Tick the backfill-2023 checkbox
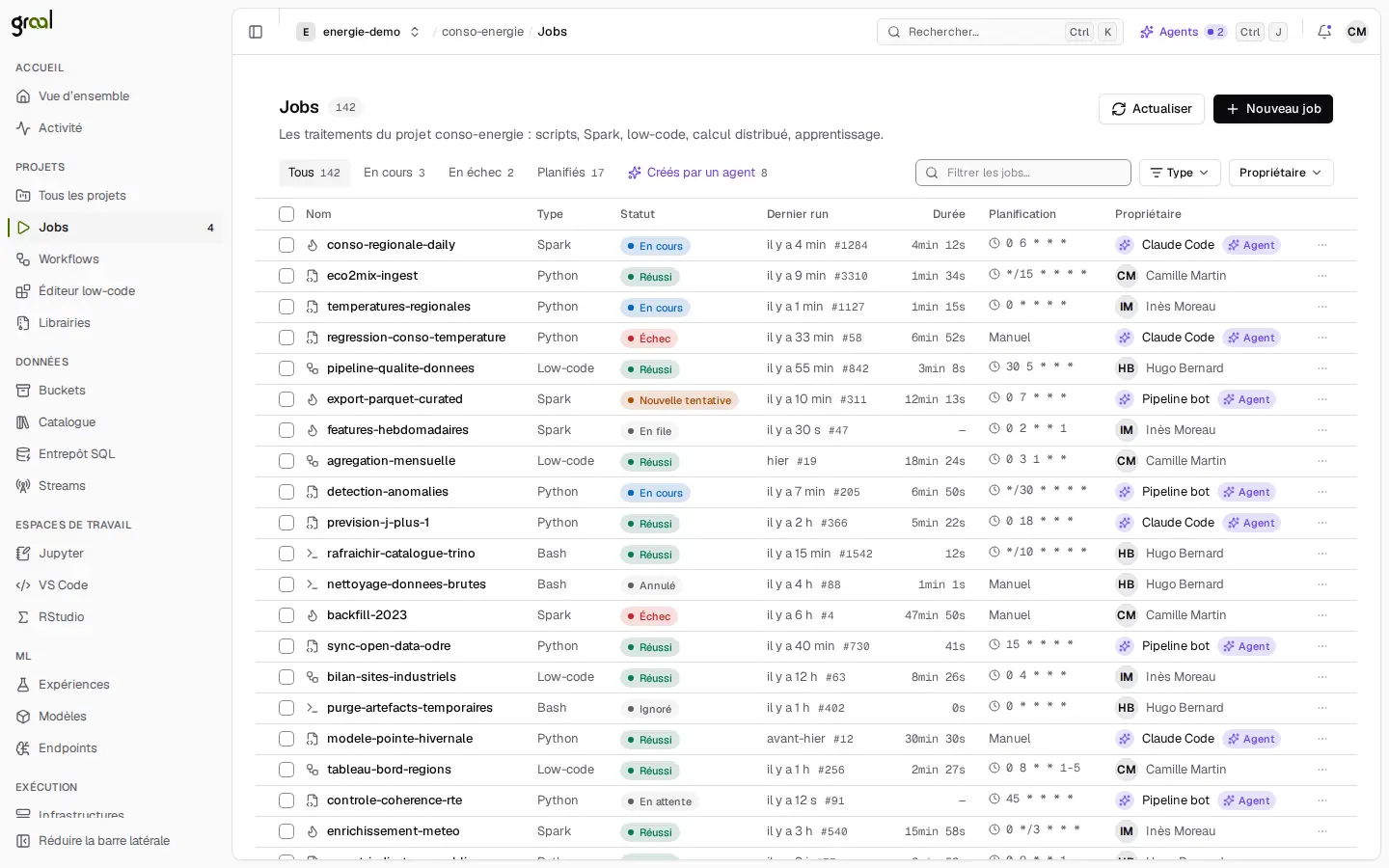 (286, 615)
